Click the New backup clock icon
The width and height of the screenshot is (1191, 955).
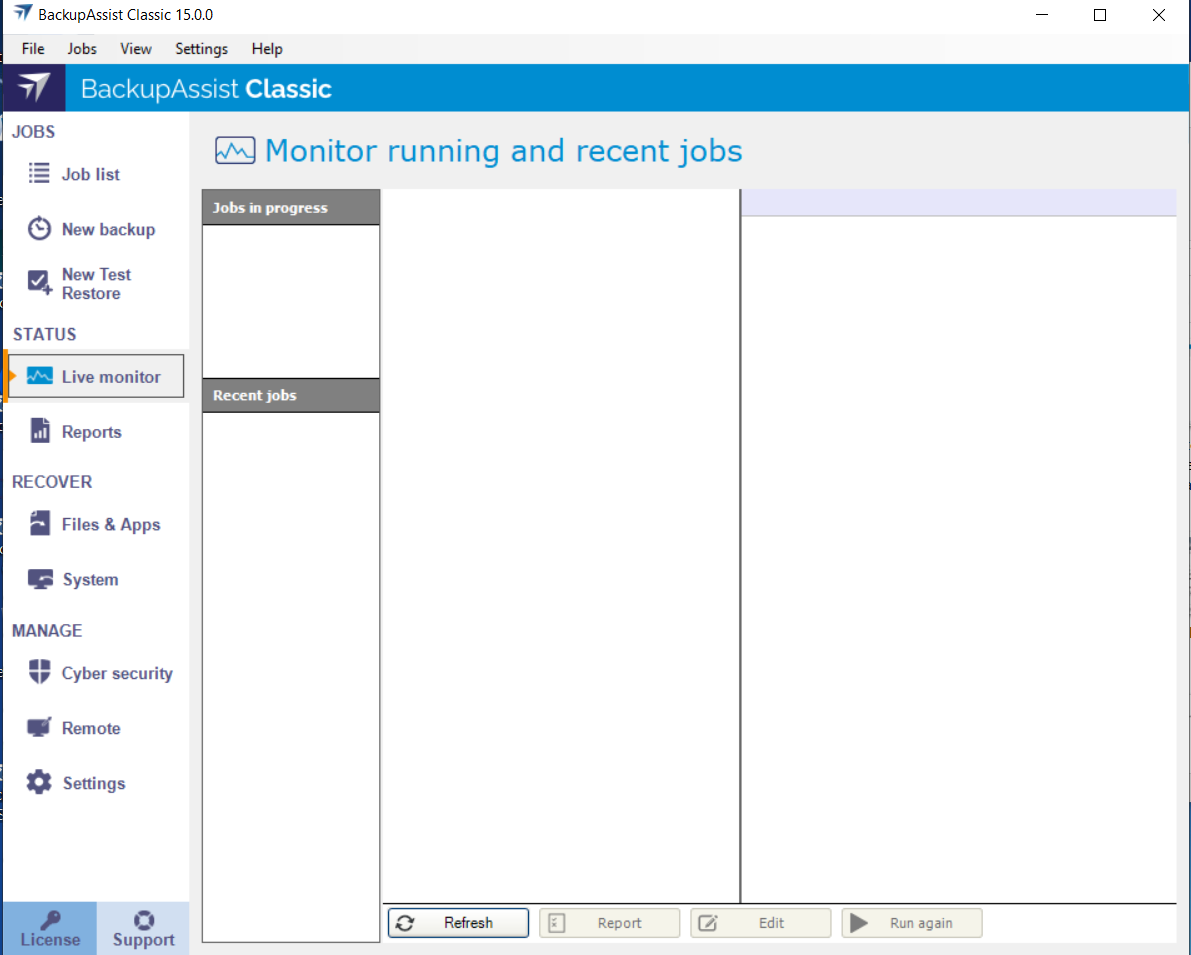(x=39, y=229)
